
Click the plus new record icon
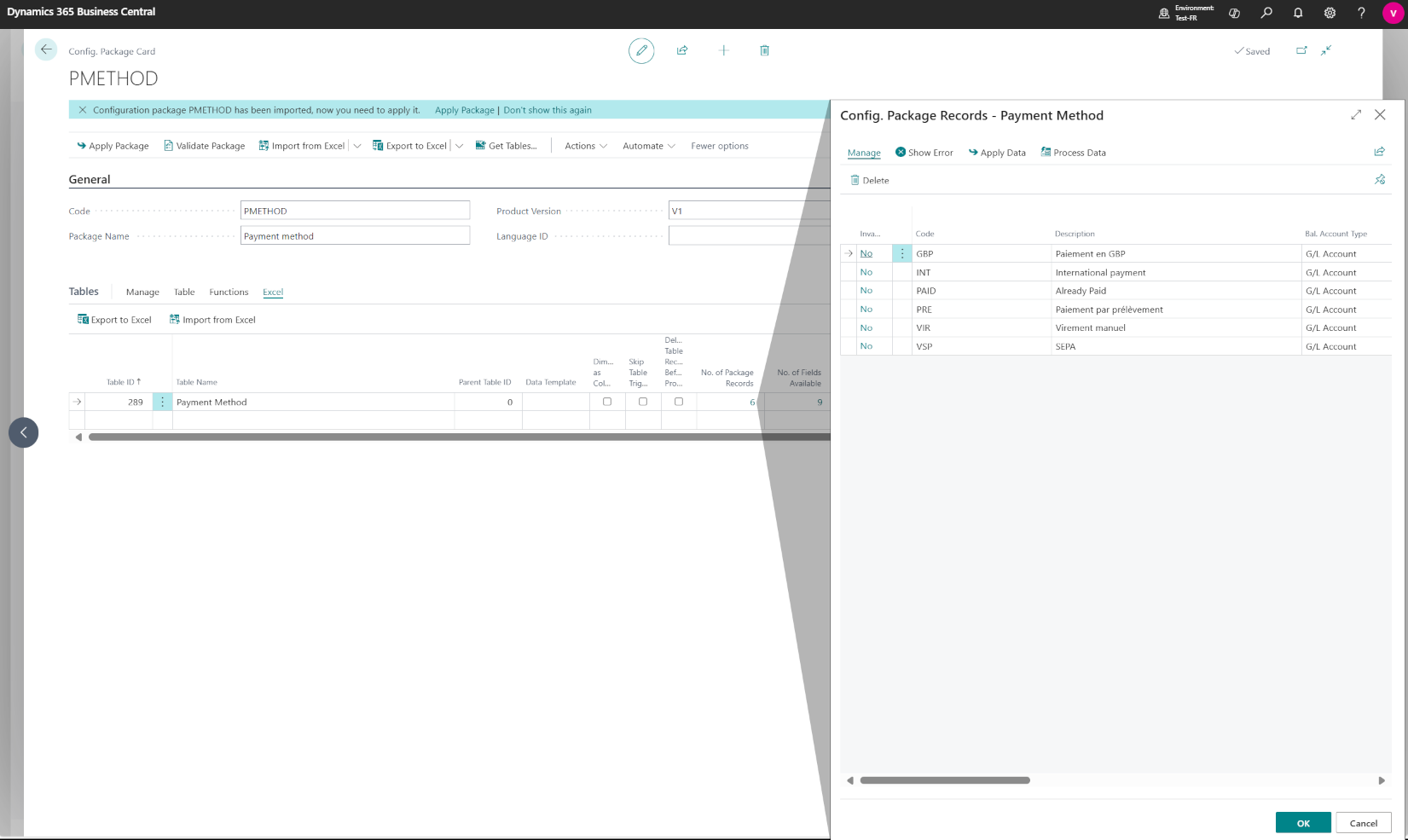(x=723, y=51)
